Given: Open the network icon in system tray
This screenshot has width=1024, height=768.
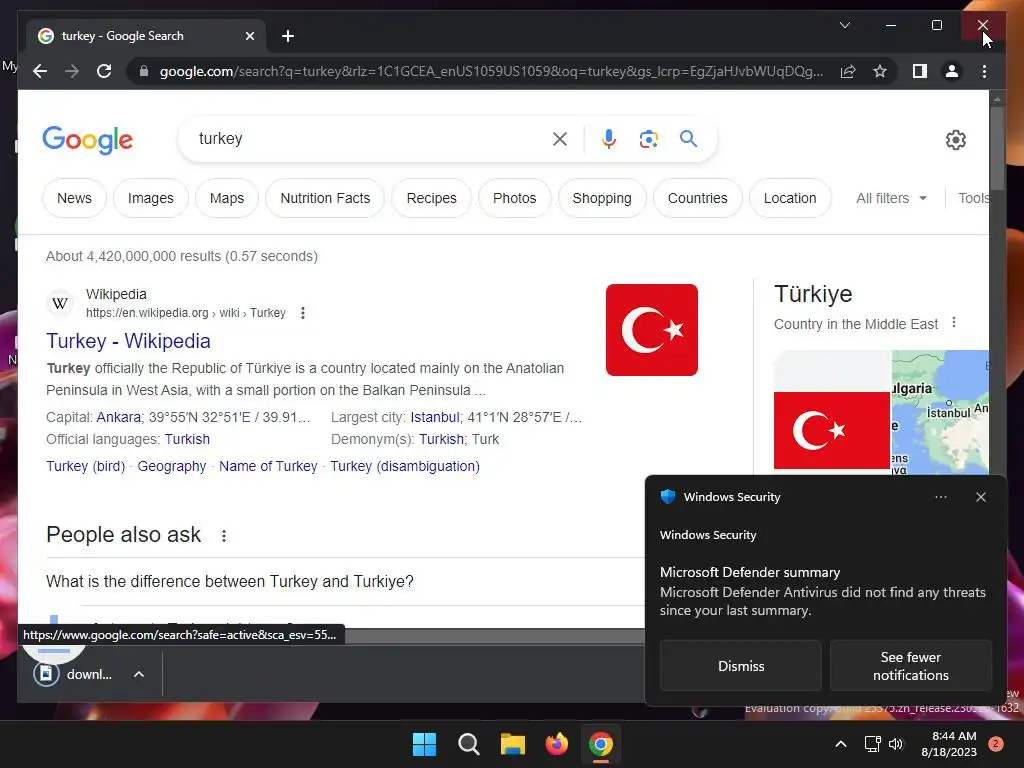Looking at the screenshot, I should point(872,744).
